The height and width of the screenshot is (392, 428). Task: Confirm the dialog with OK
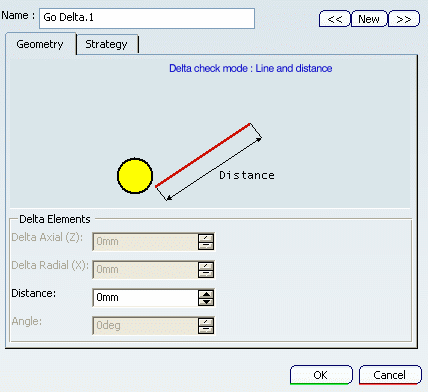321,375
